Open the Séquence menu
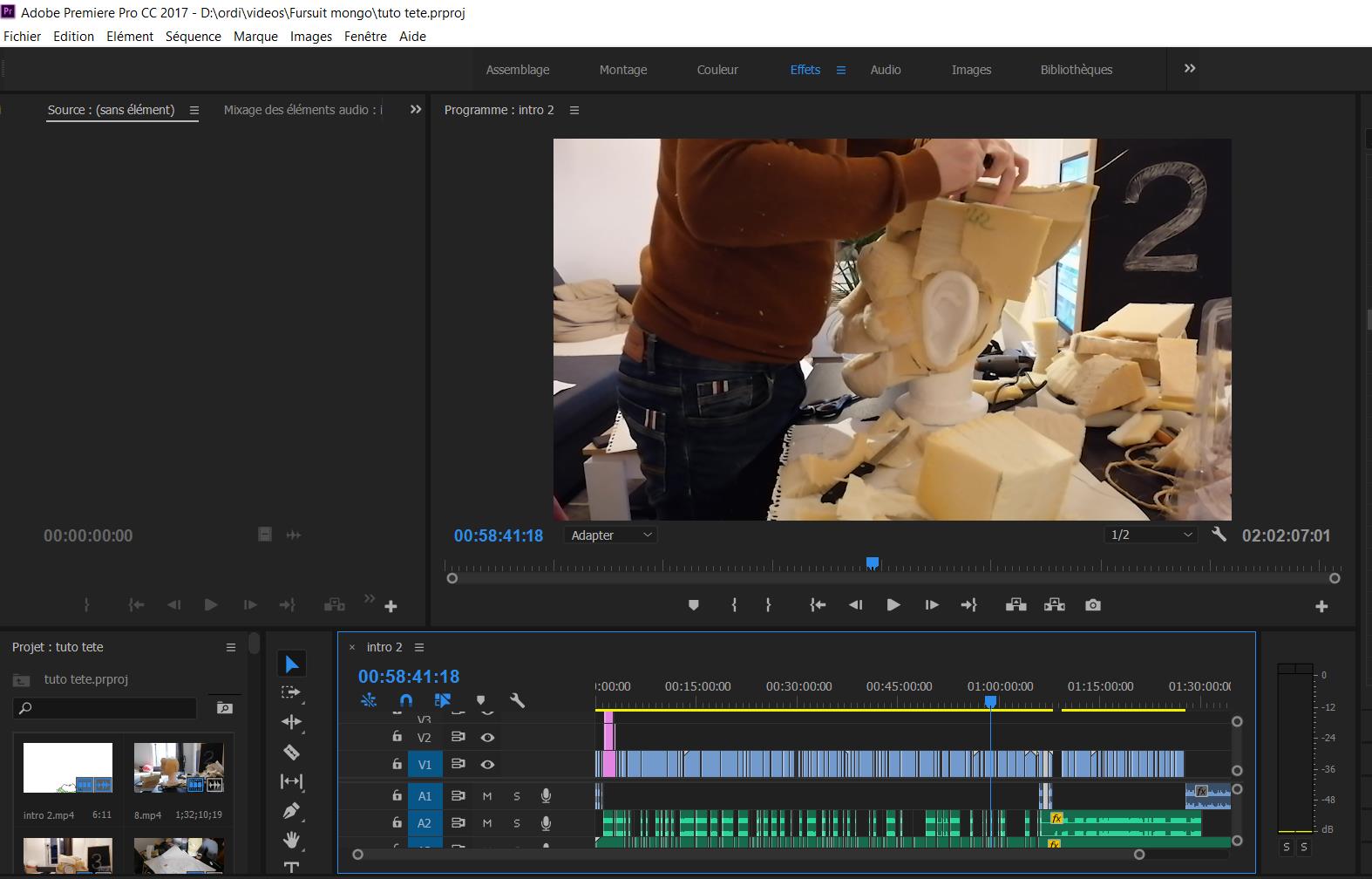The image size is (1372, 879). click(x=193, y=37)
